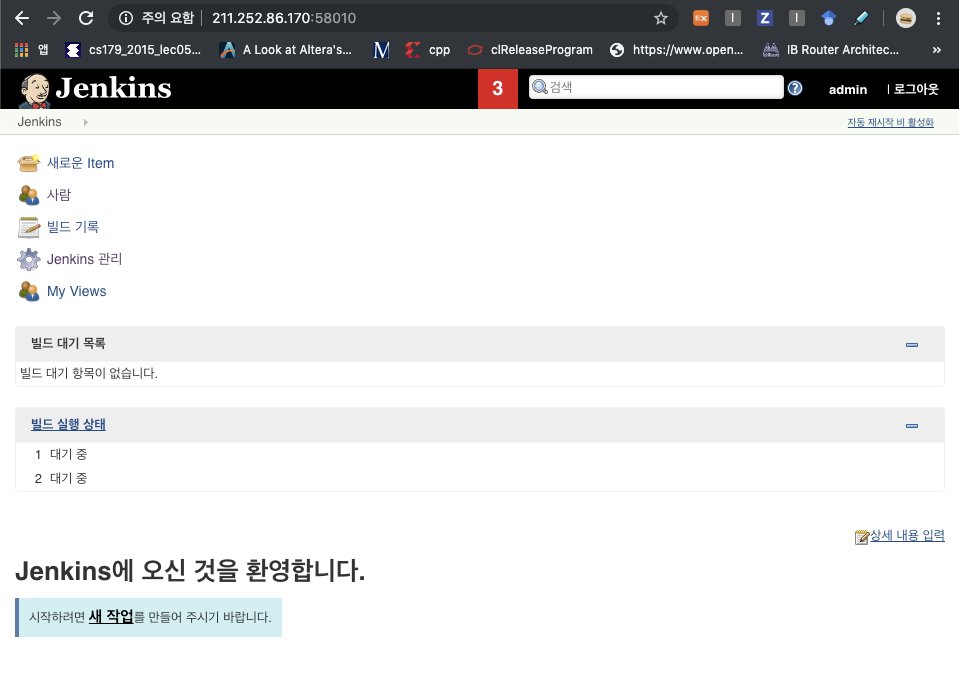The width and height of the screenshot is (959, 682).
Task: Click the admin user link
Action: 848,89
